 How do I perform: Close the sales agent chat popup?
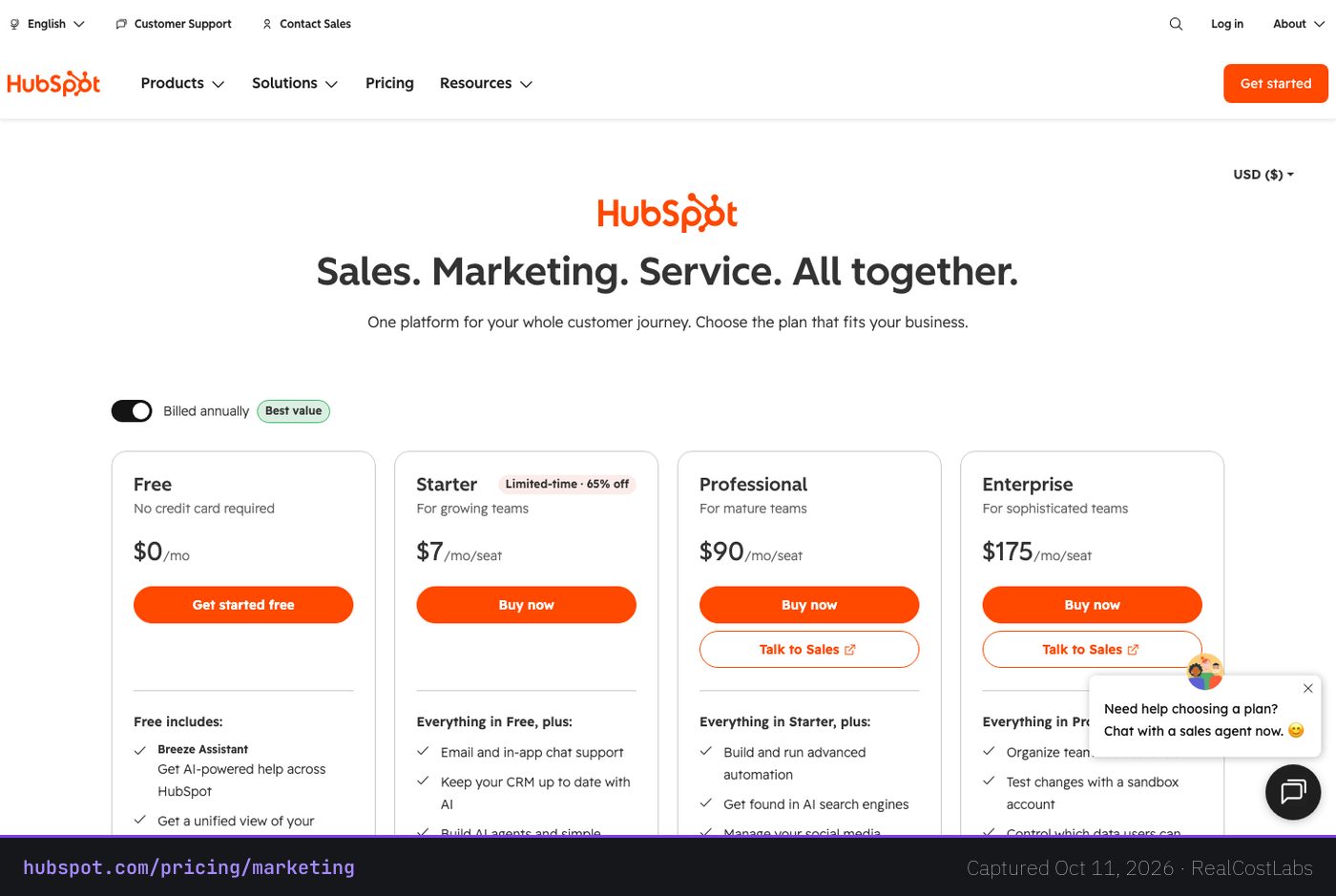(1308, 688)
